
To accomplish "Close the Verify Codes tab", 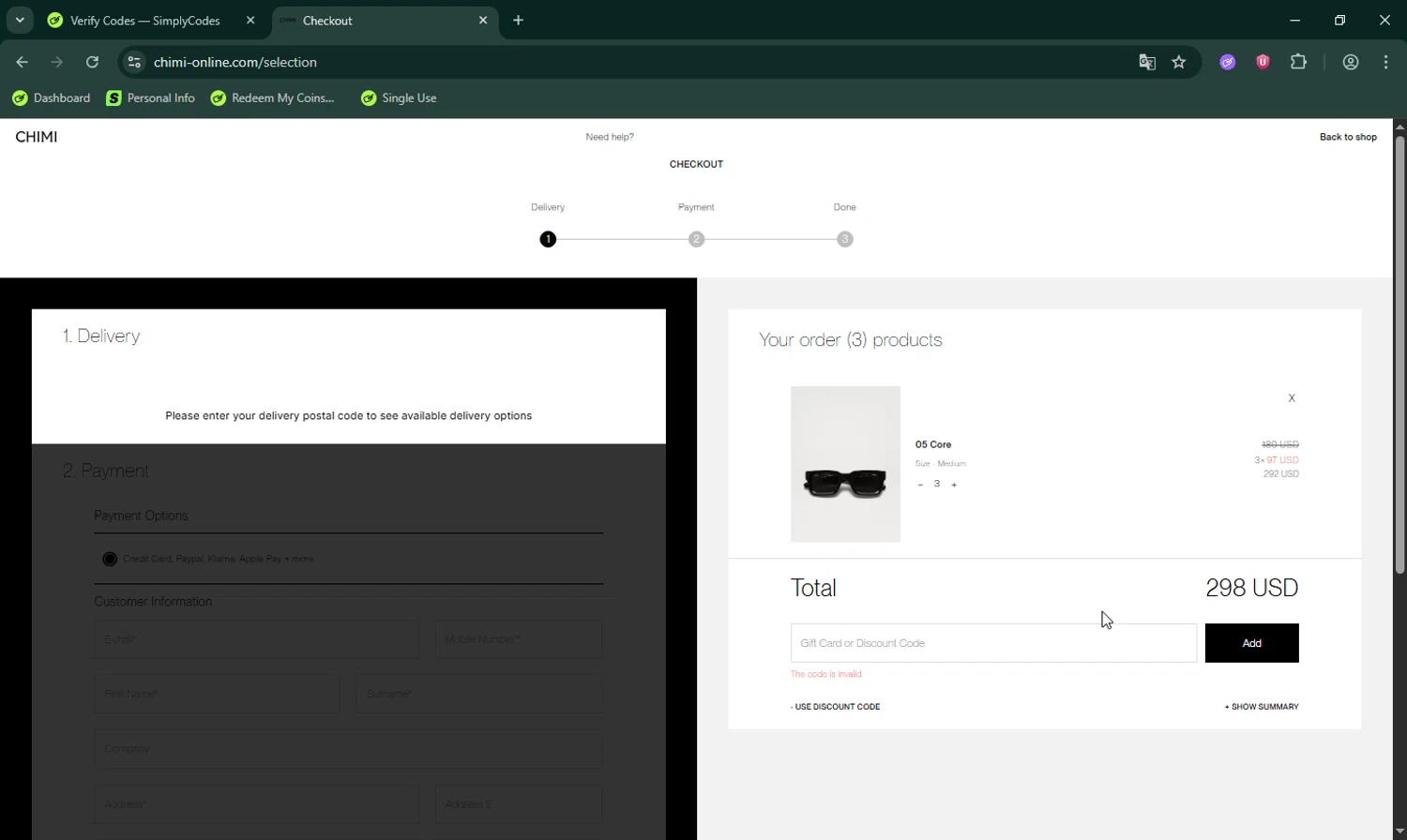I will tap(250, 20).
